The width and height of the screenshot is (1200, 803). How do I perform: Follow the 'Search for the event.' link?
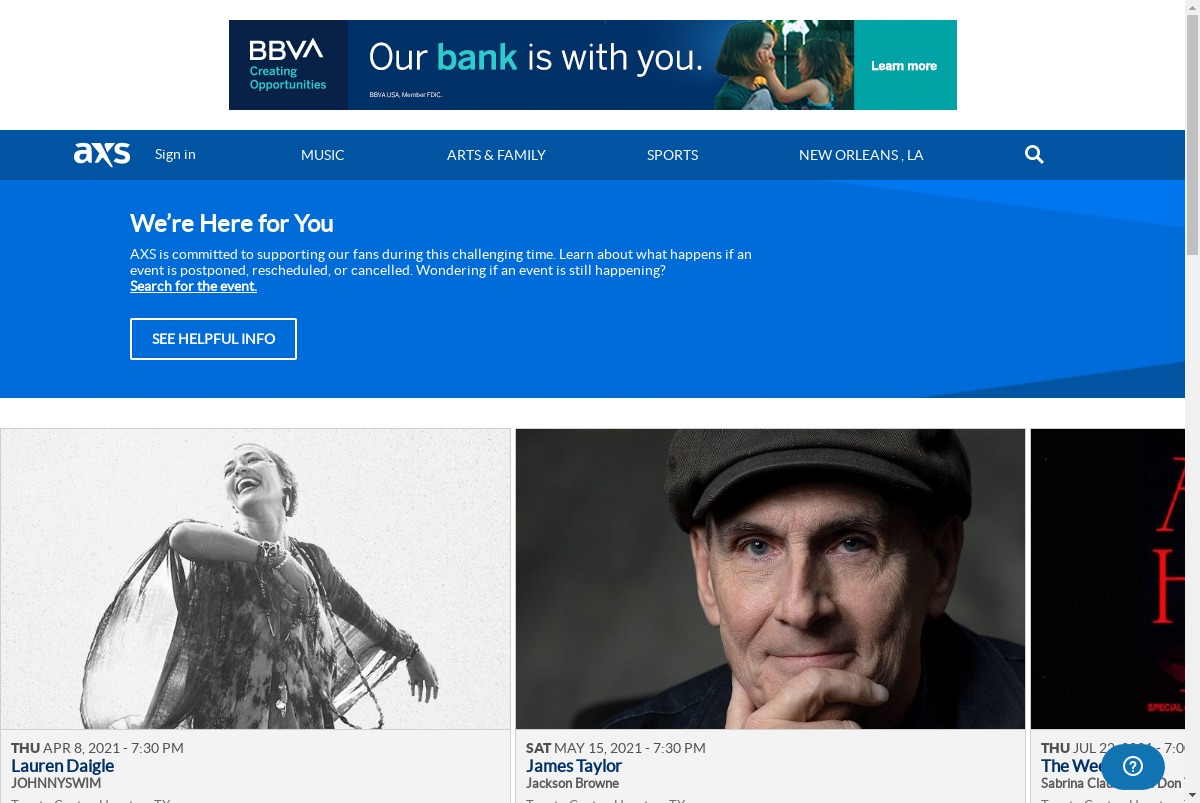[193, 286]
